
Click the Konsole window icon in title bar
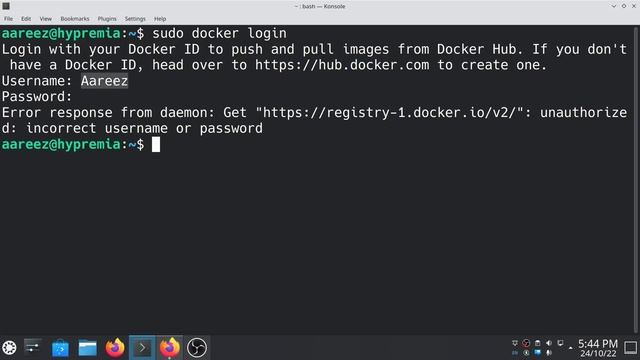coord(6,6)
